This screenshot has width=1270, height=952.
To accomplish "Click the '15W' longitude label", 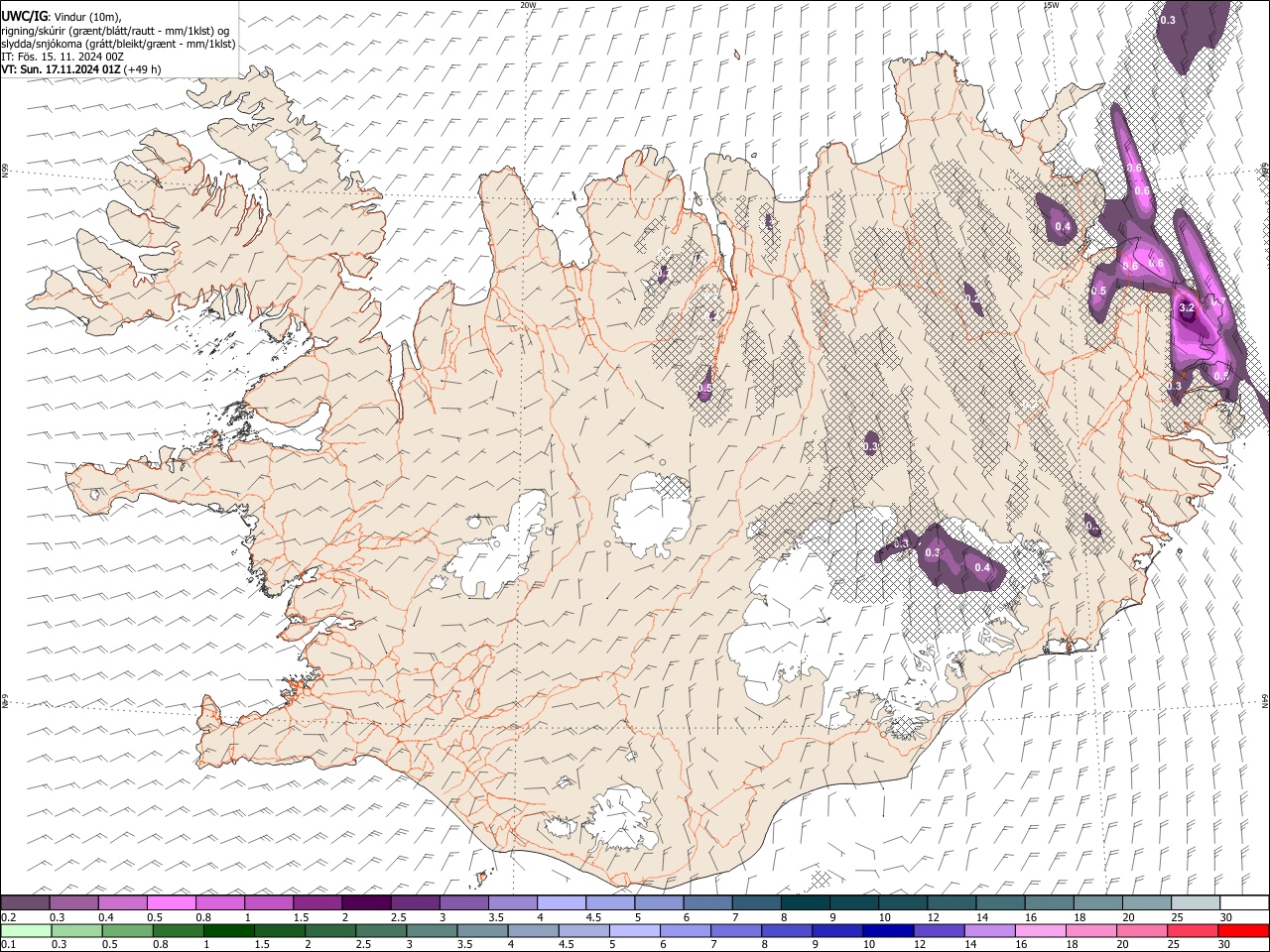I will [1051, 5].
